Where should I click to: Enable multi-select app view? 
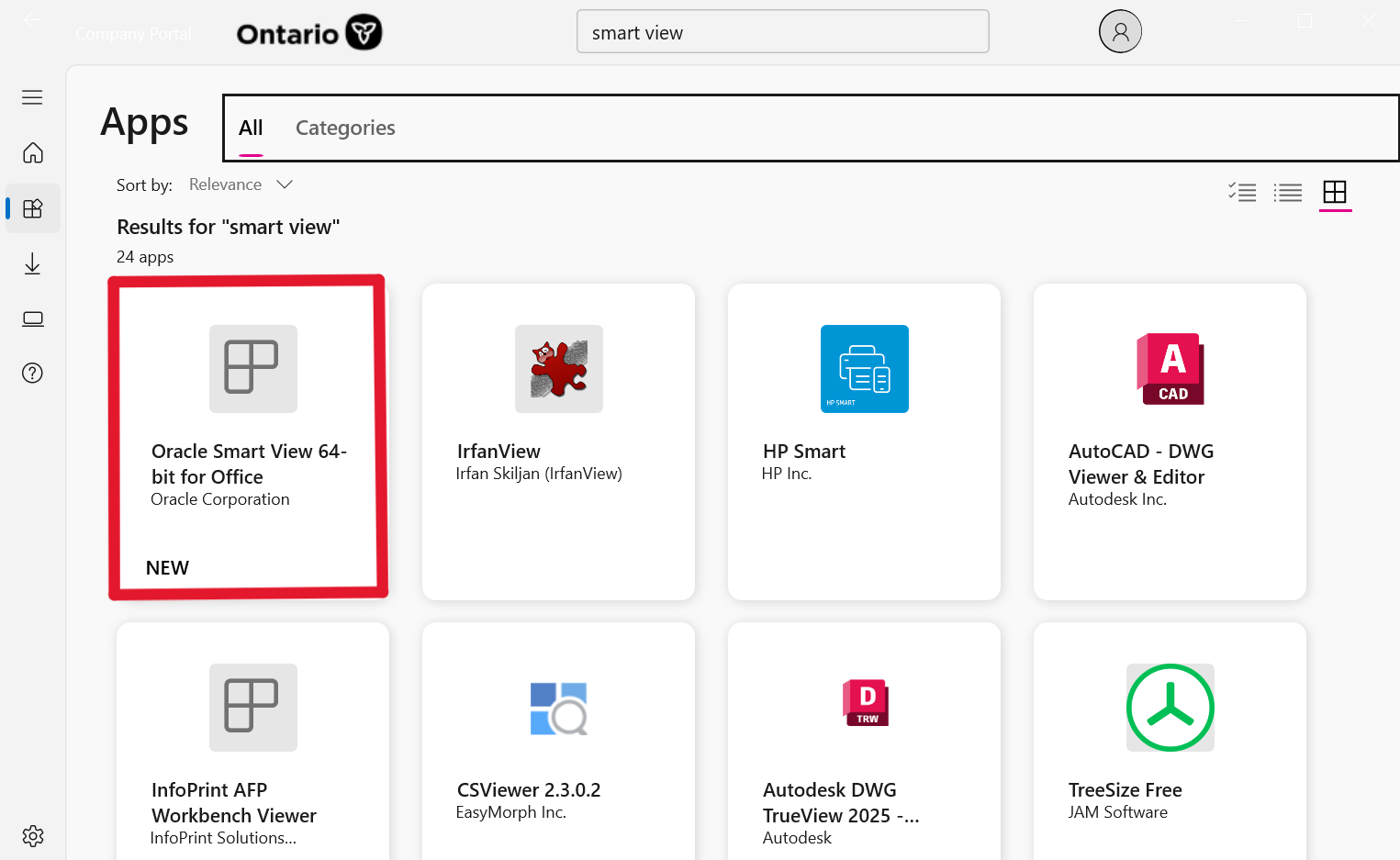[1242, 193]
